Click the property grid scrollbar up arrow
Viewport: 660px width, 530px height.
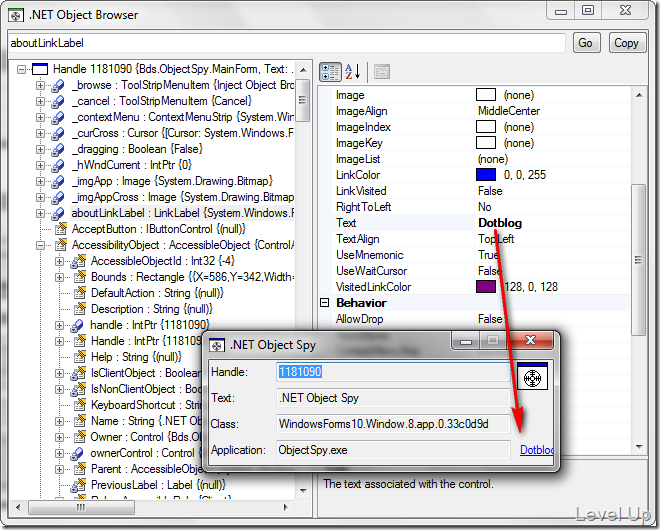click(x=639, y=95)
